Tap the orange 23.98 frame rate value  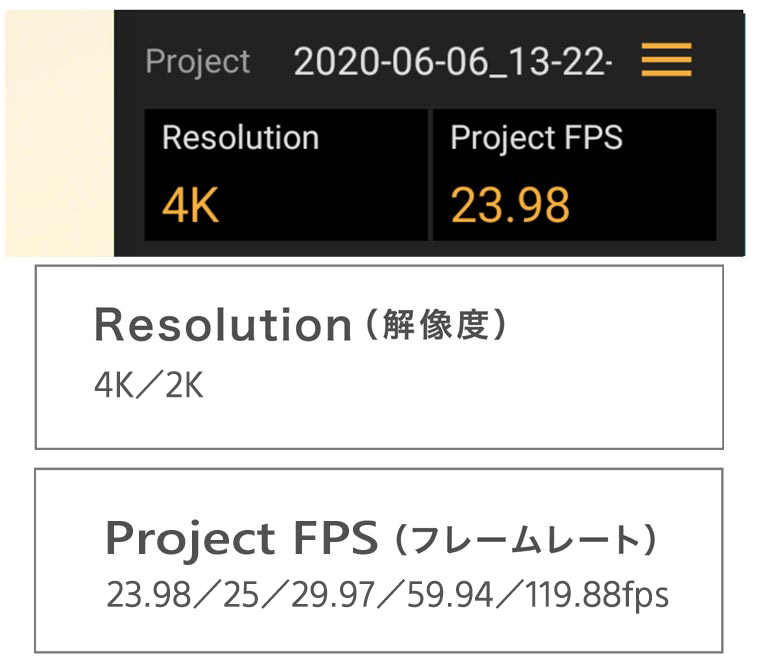point(510,205)
